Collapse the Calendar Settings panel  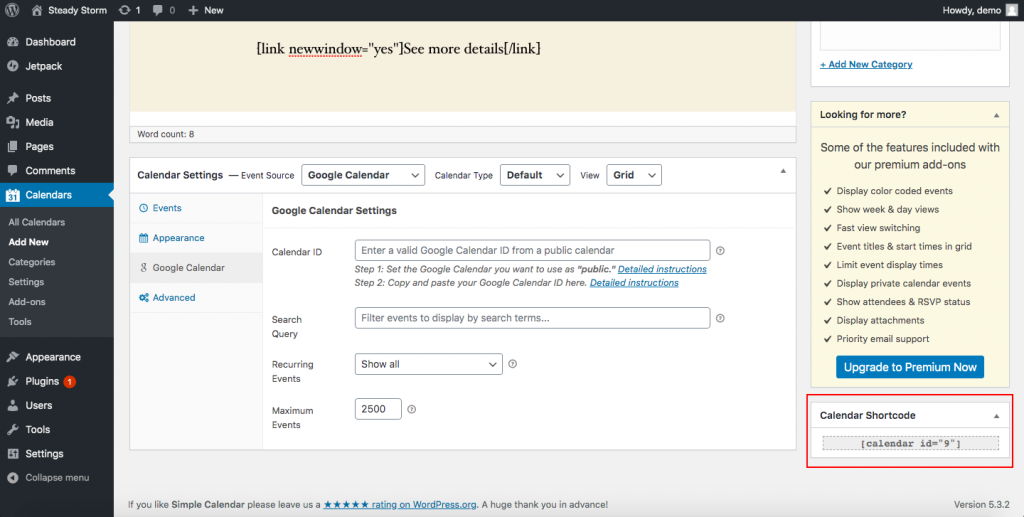tap(783, 171)
